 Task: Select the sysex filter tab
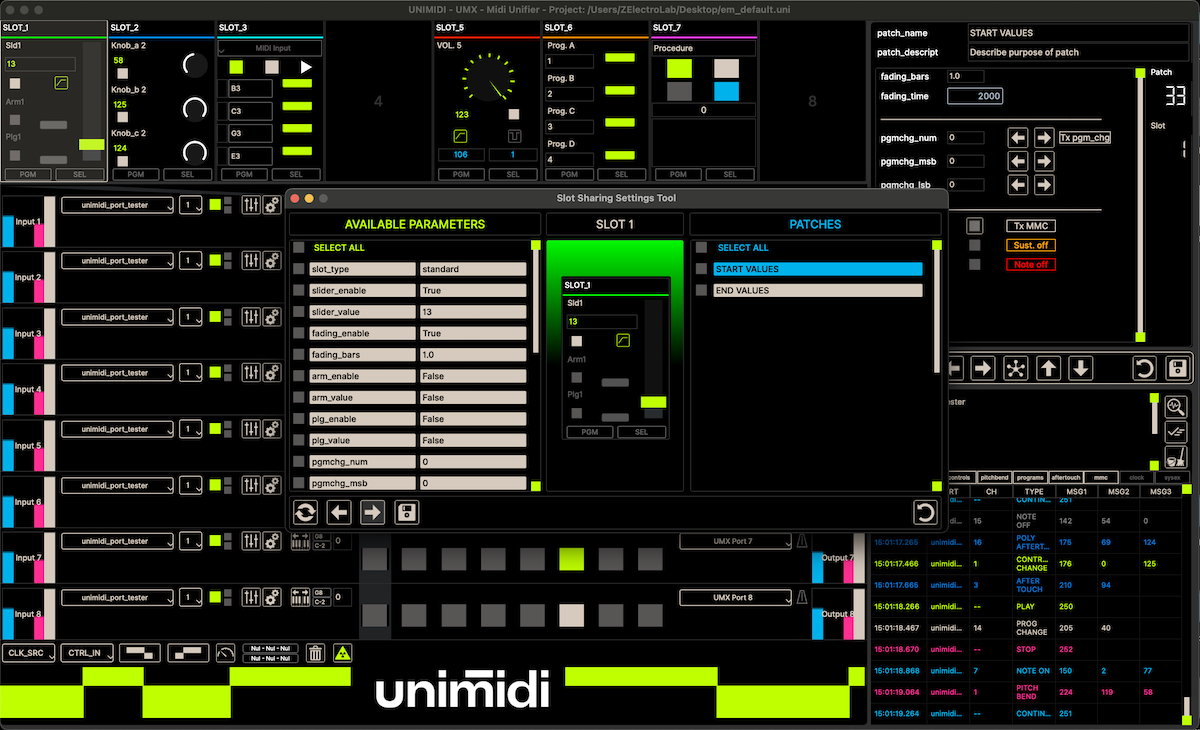tap(1171, 478)
